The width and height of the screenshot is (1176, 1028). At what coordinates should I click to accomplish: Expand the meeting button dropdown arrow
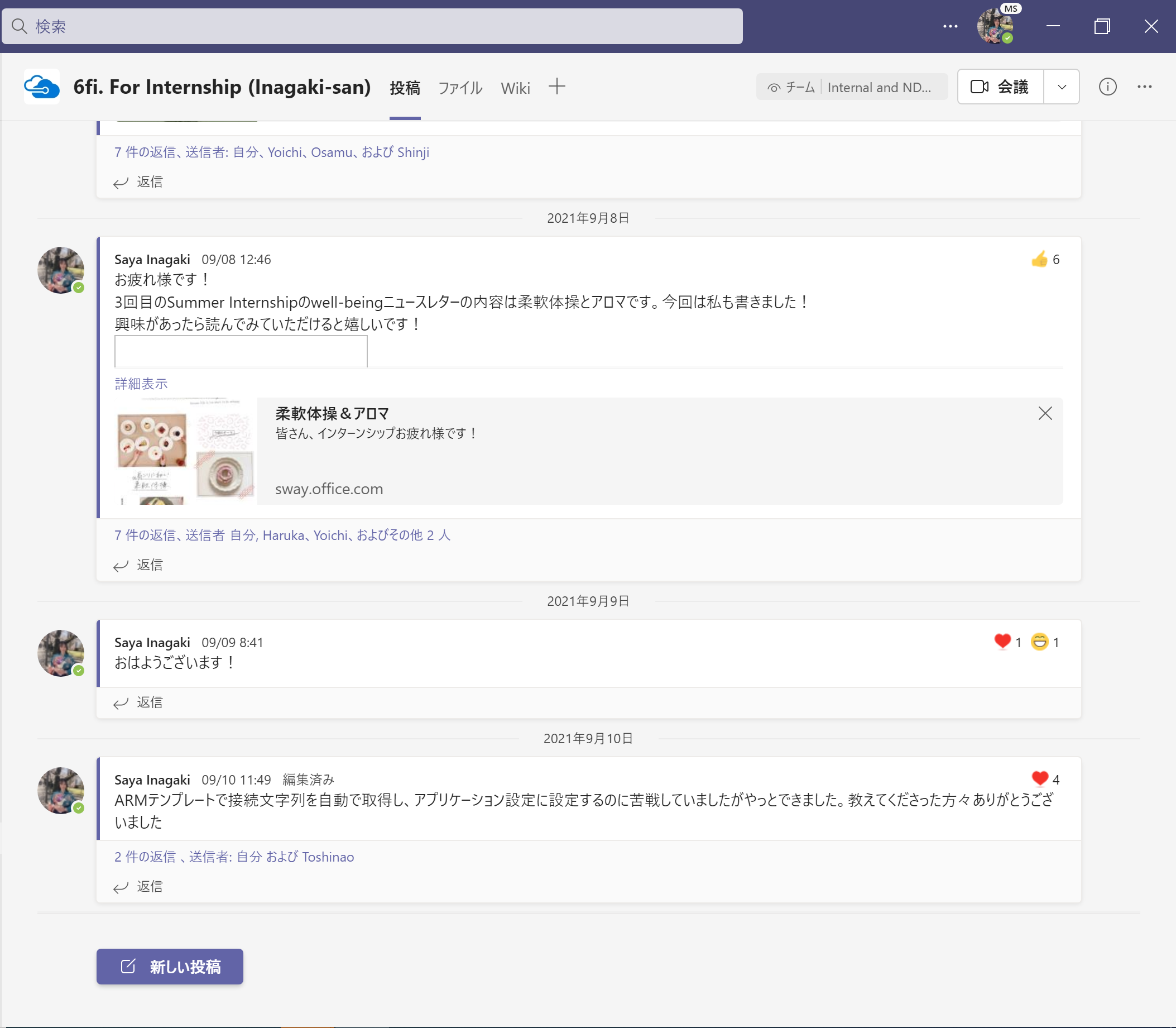(x=1062, y=87)
